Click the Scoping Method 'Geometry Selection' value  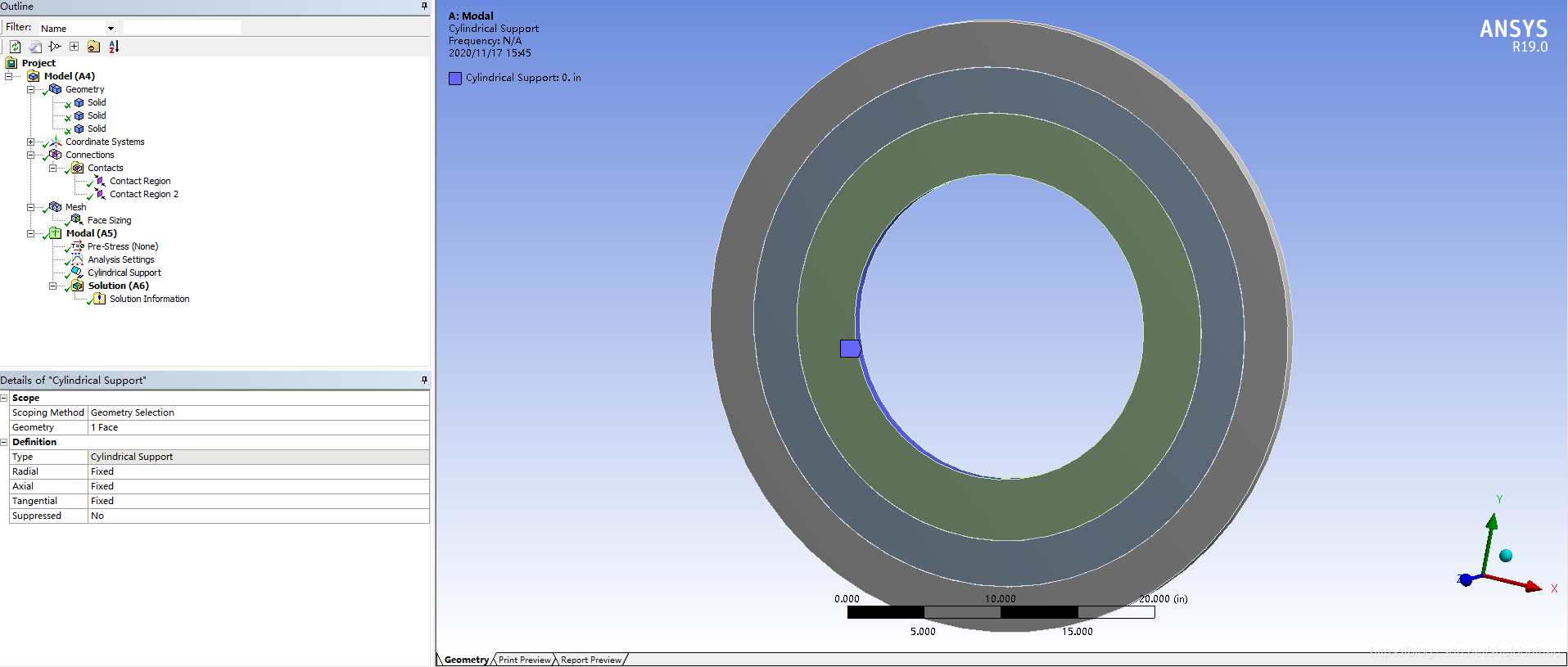pyautogui.click(x=259, y=412)
